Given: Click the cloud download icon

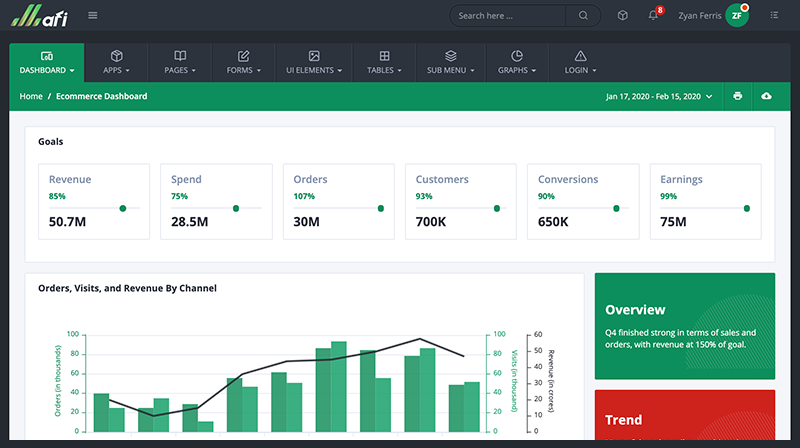Looking at the screenshot, I should click(x=767, y=96).
